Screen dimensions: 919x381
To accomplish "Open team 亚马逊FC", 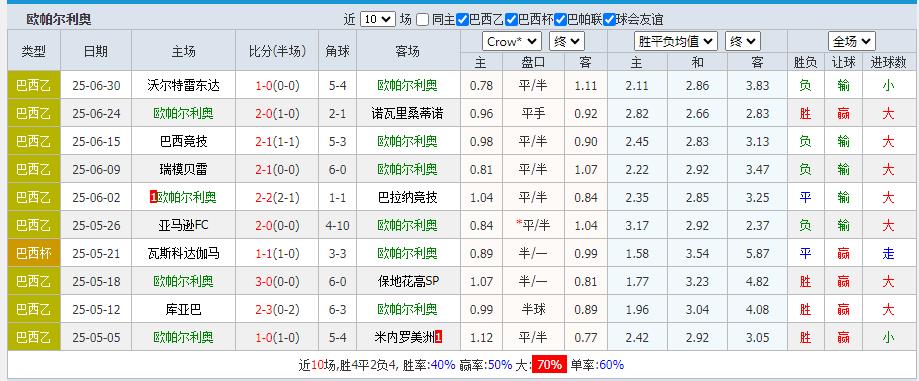I will [183, 225].
